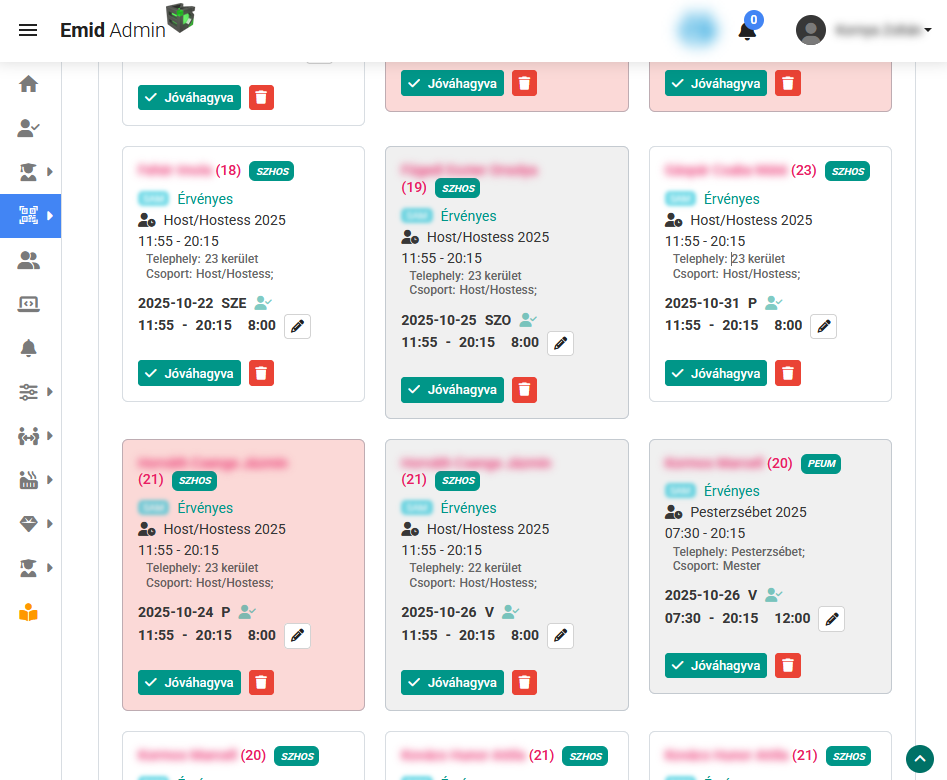Open the two-person users icon in sidebar
Viewport: 947px width, 780px height.
[29, 260]
